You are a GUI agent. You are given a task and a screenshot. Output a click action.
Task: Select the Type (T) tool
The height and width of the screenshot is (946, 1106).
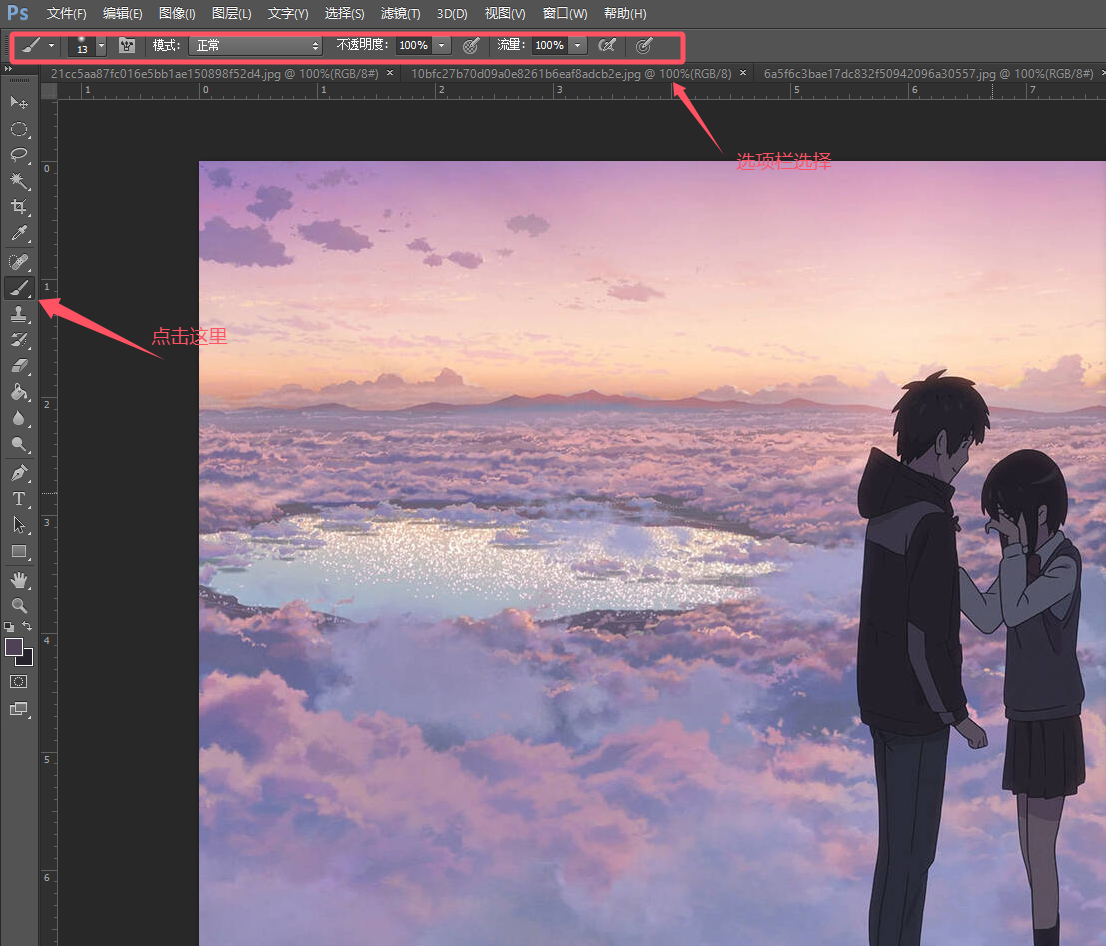19,499
